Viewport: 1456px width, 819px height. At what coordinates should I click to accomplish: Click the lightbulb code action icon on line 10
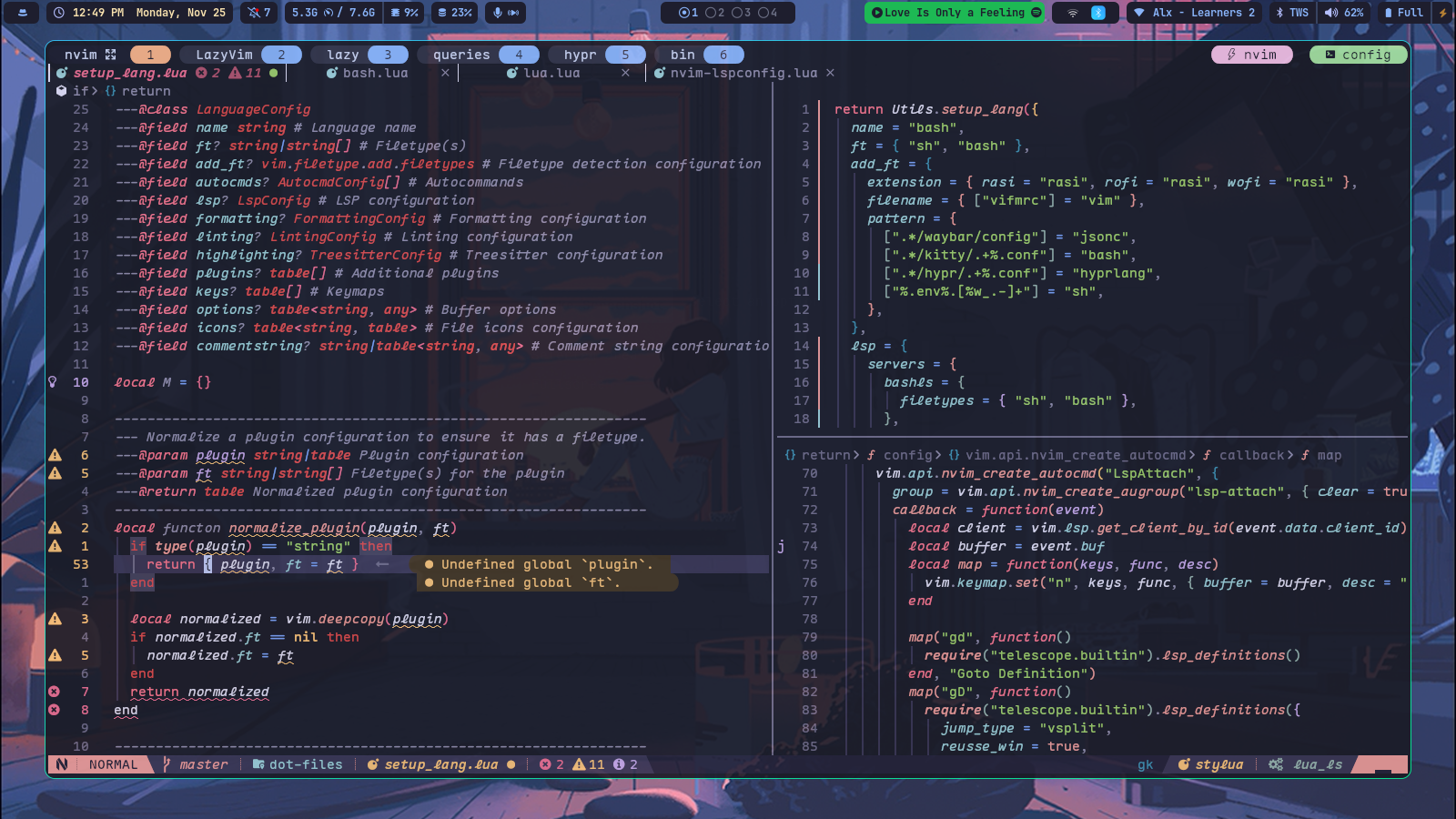(x=53, y=382)
